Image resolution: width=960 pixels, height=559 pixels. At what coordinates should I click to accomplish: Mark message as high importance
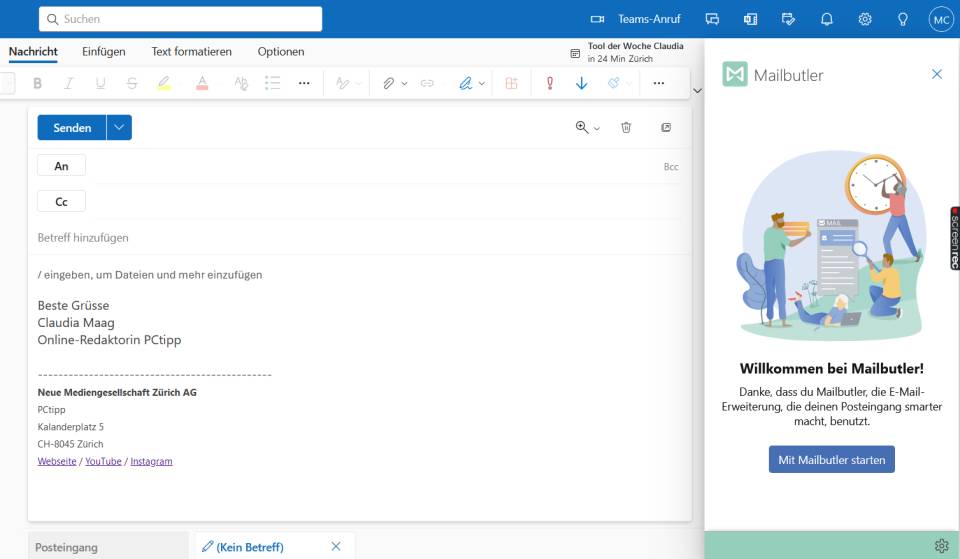[x=550, y=83]
